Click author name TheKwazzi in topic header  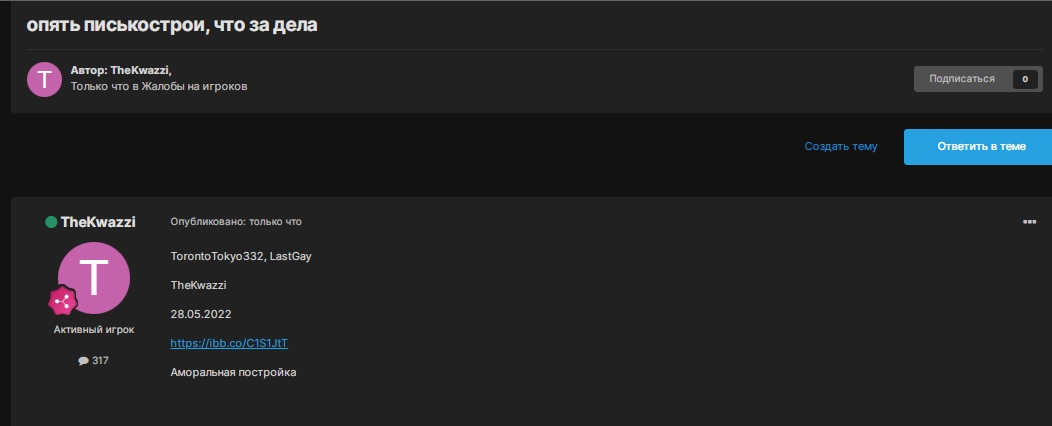pos(140,71)
